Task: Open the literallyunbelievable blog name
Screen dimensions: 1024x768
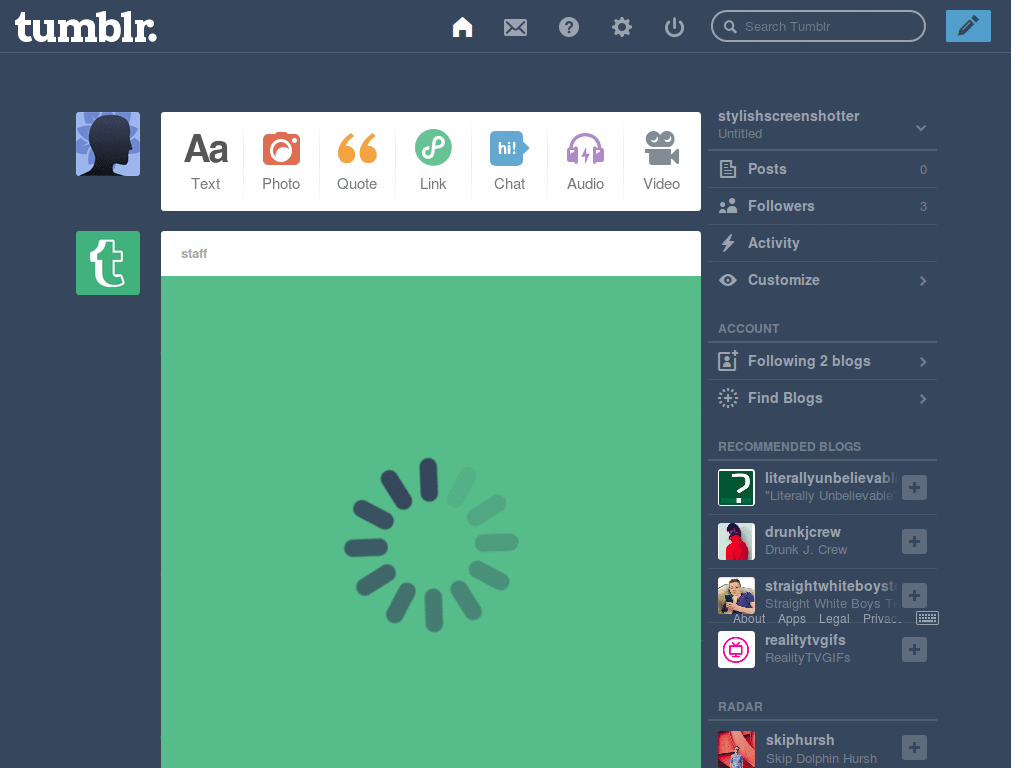Action: [x=831, y=478]
